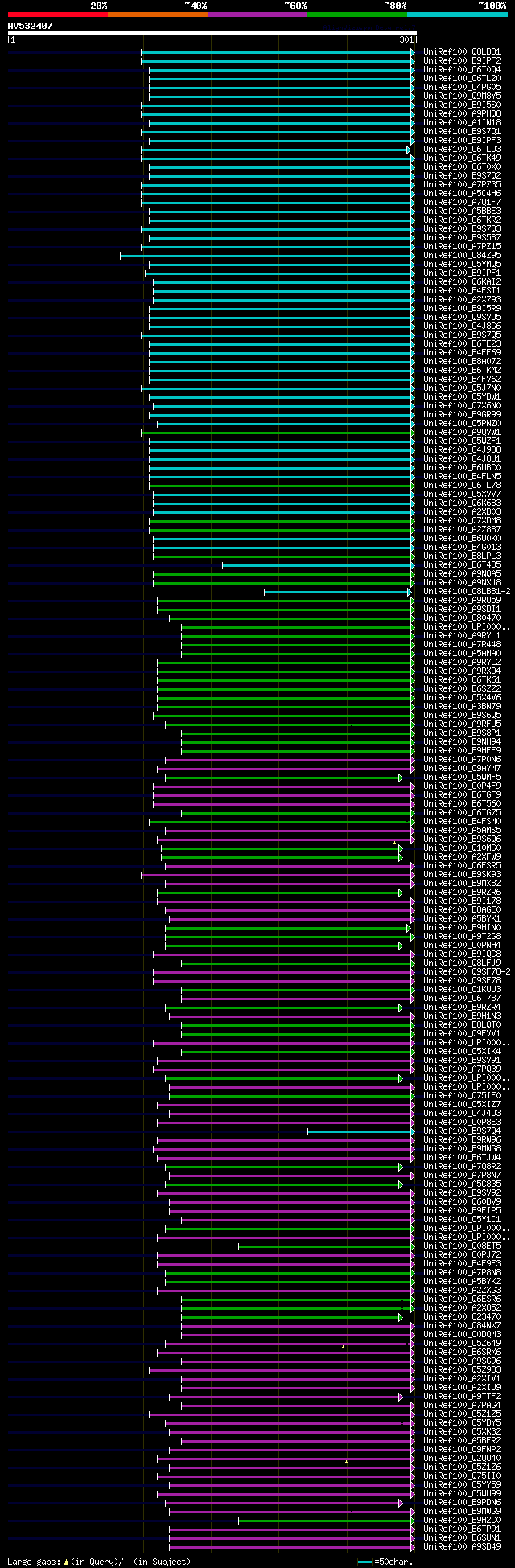The height and width of the screenshot is (1568, 515).
Task: Click the UniRef100_A7Q8R2 label
Action: 462,1166
